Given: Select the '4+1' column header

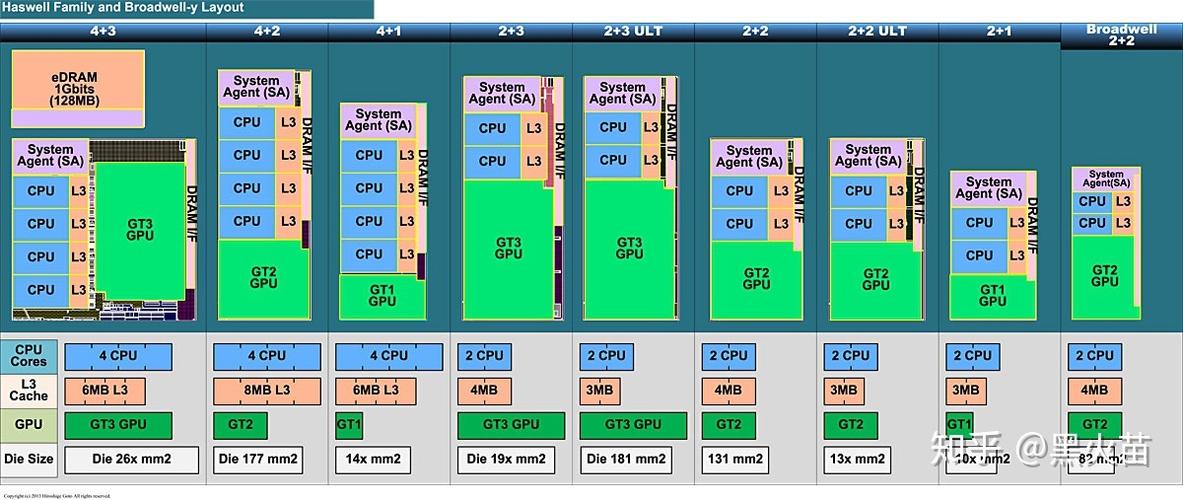Looking at the screenshot, I should pyautogui.click(x=389, y=32).
